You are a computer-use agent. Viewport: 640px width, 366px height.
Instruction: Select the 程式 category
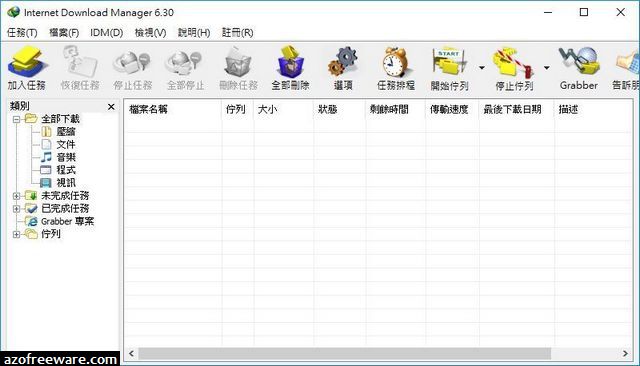coord(65,170)
